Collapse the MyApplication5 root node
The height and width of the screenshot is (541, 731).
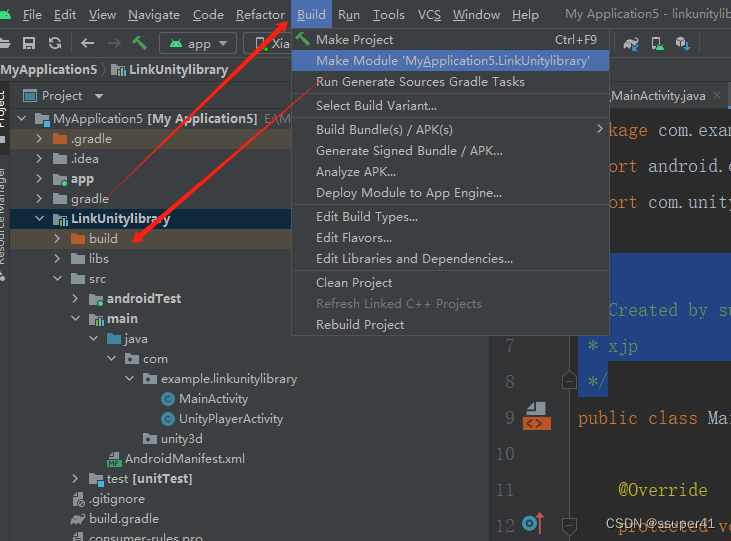(22, 119)
